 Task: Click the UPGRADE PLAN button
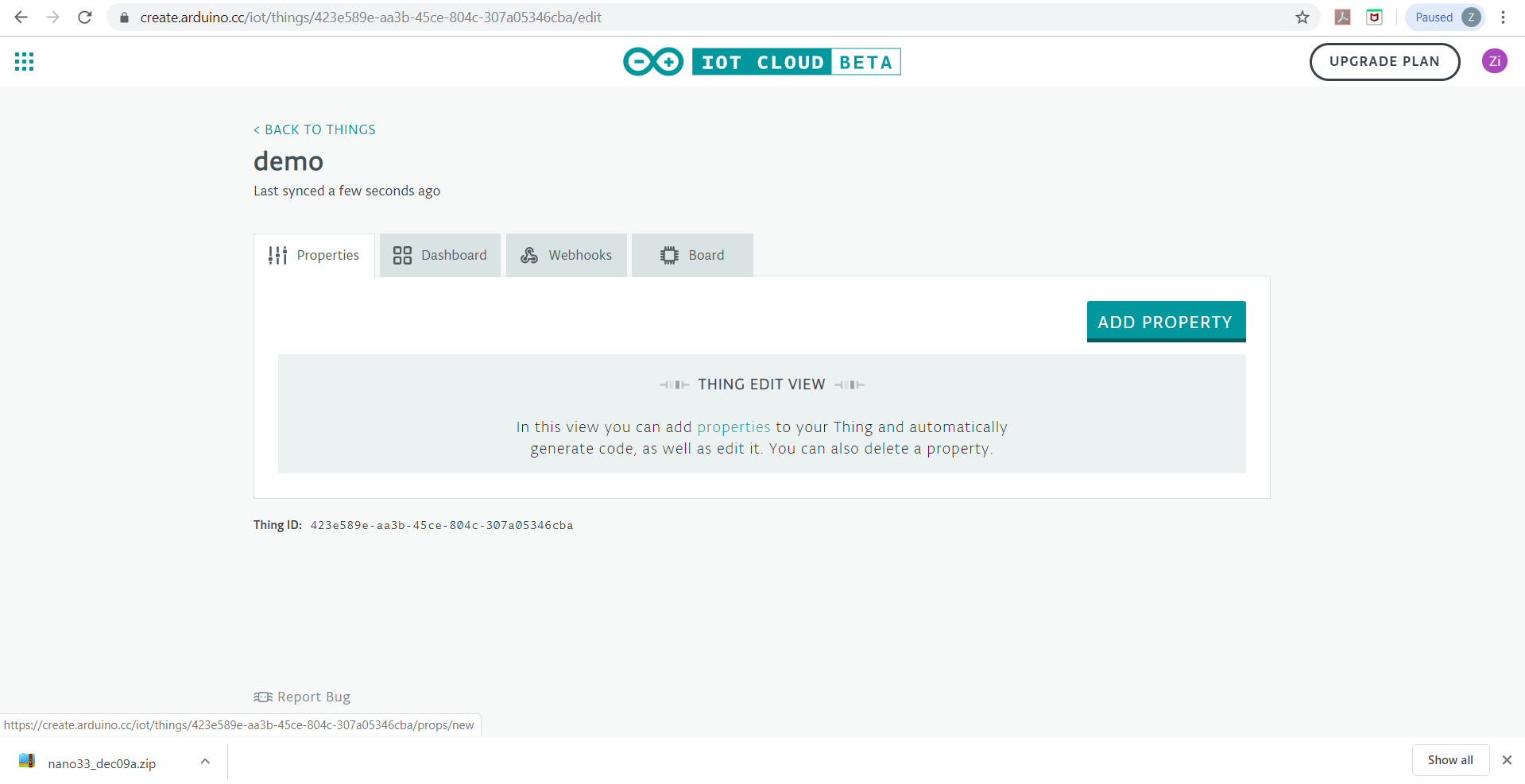[x=1384, y=61]
